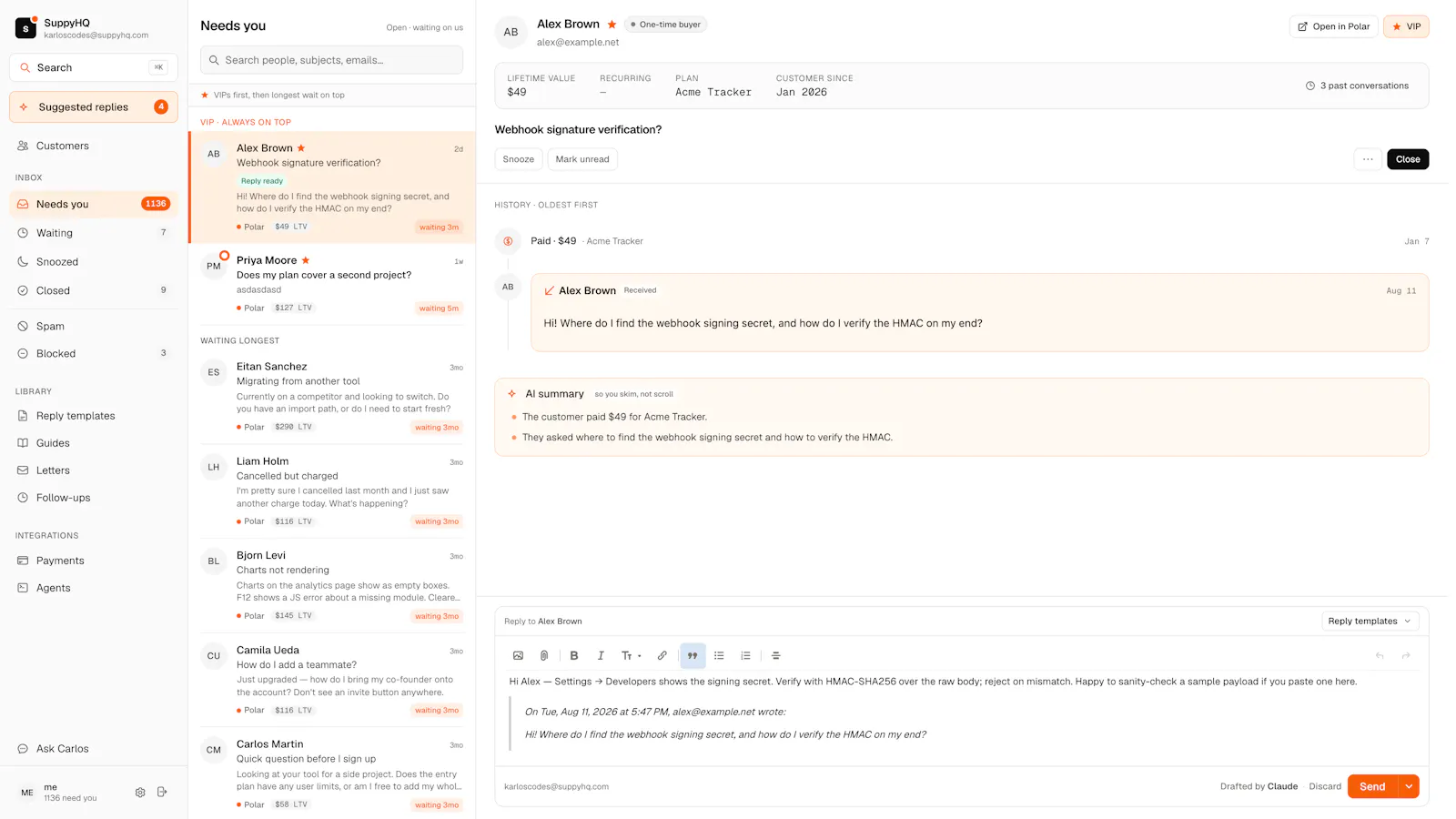Open Liam Holm's Cancelled but charged thread
The height and width of the screenshot is (819, 1456).
(332, 491)
